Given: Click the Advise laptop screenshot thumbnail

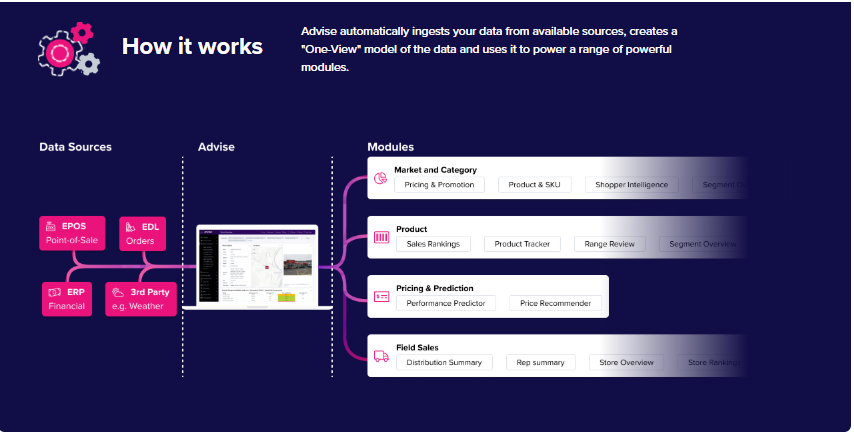Looking at the screenshot, I should 257,267.
